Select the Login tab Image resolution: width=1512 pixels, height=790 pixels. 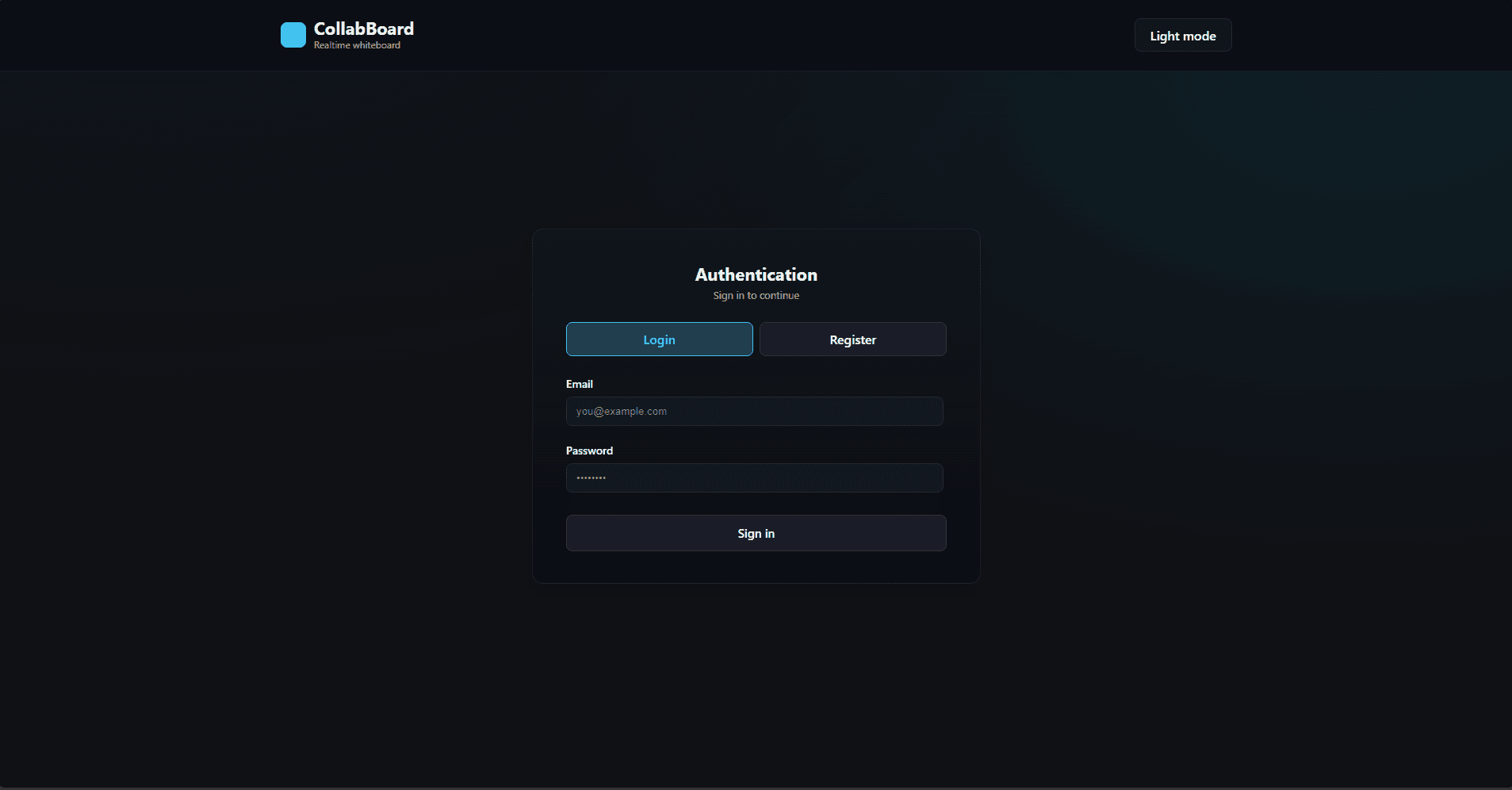point(660,339)
